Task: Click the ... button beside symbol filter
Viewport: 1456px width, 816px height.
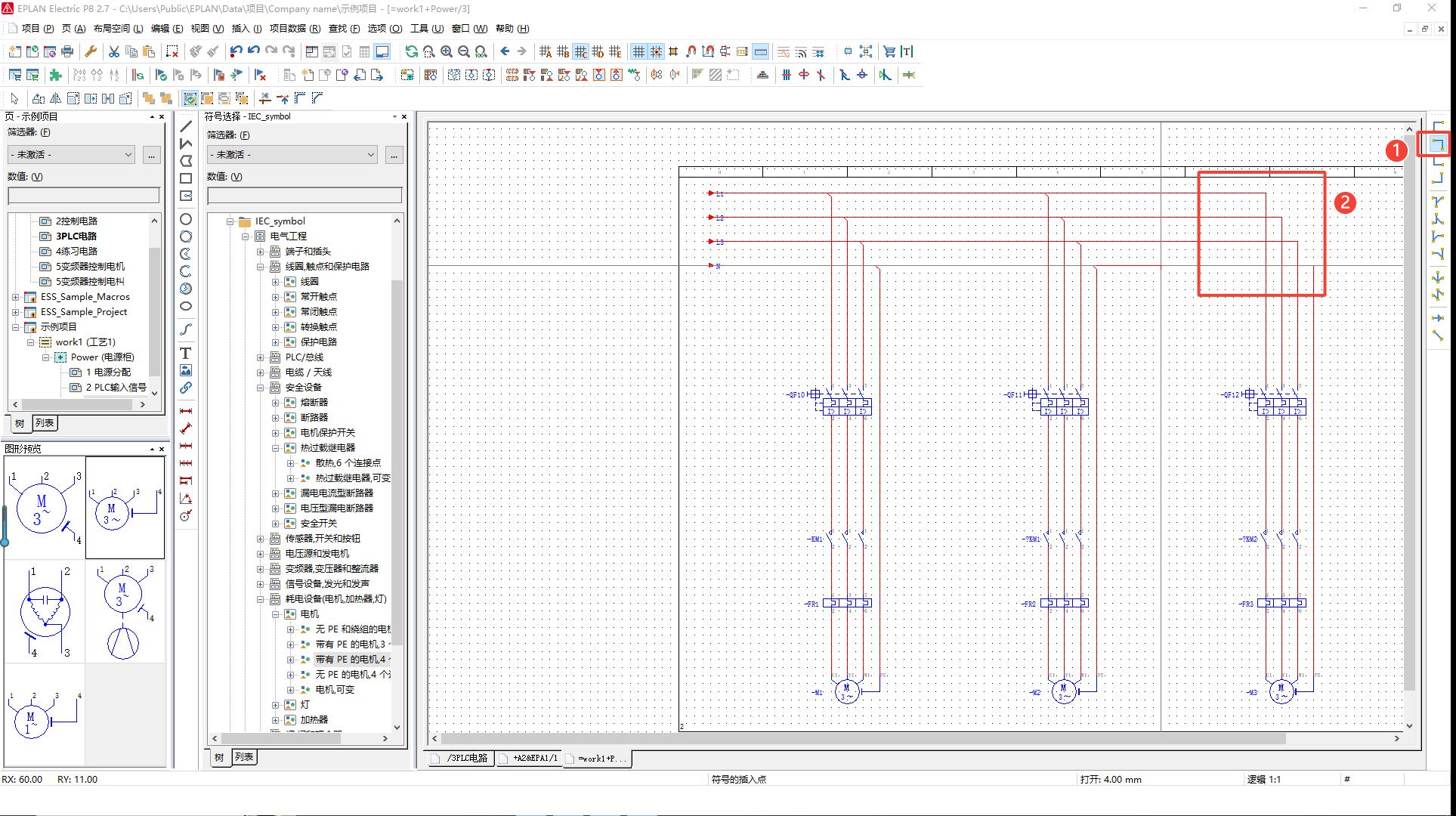Action: (394, 154)
